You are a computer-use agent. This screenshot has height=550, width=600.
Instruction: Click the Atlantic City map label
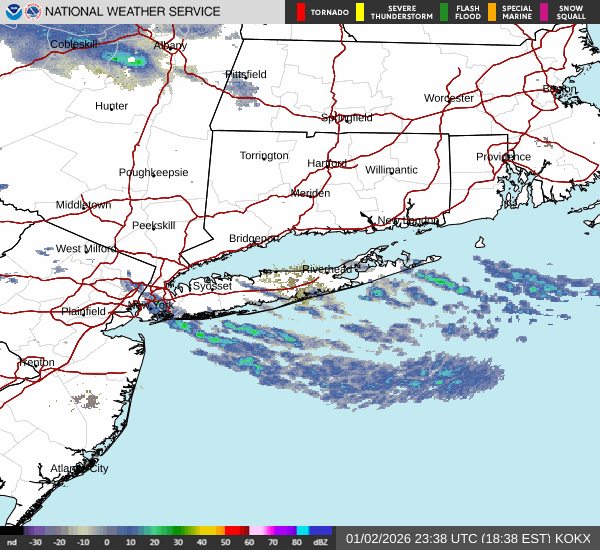pyautogui.click(x=79, y=468)
